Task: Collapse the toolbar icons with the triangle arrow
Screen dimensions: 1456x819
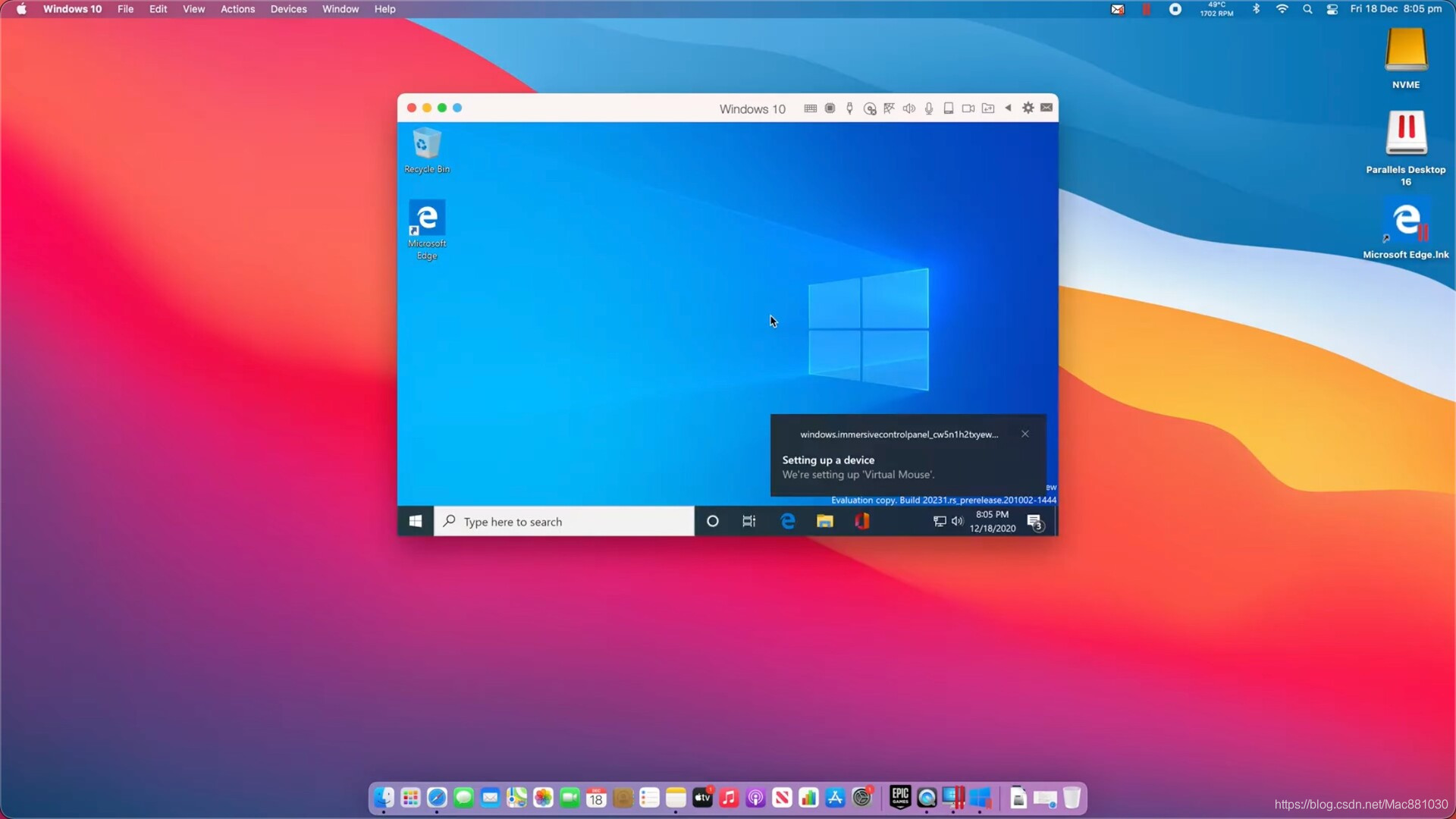Action: pos(1008,108)
